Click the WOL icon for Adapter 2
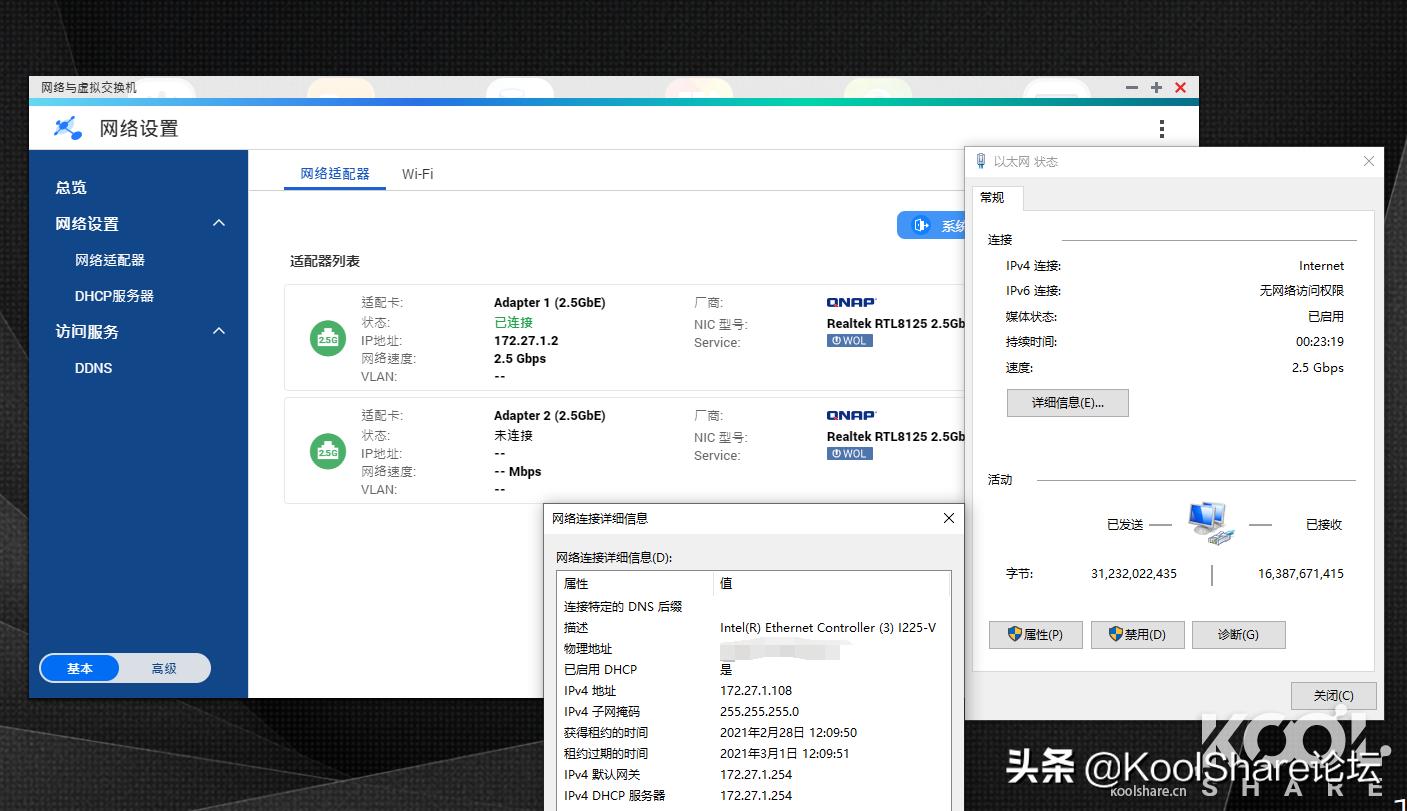Screen dimensions: 1407x811 pyautogui.click(x=849, y=453)
